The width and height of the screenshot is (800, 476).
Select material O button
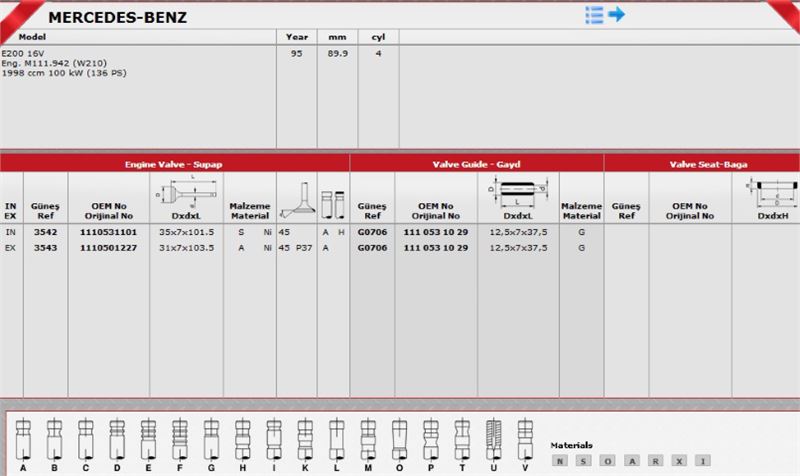tap(607, 461)
